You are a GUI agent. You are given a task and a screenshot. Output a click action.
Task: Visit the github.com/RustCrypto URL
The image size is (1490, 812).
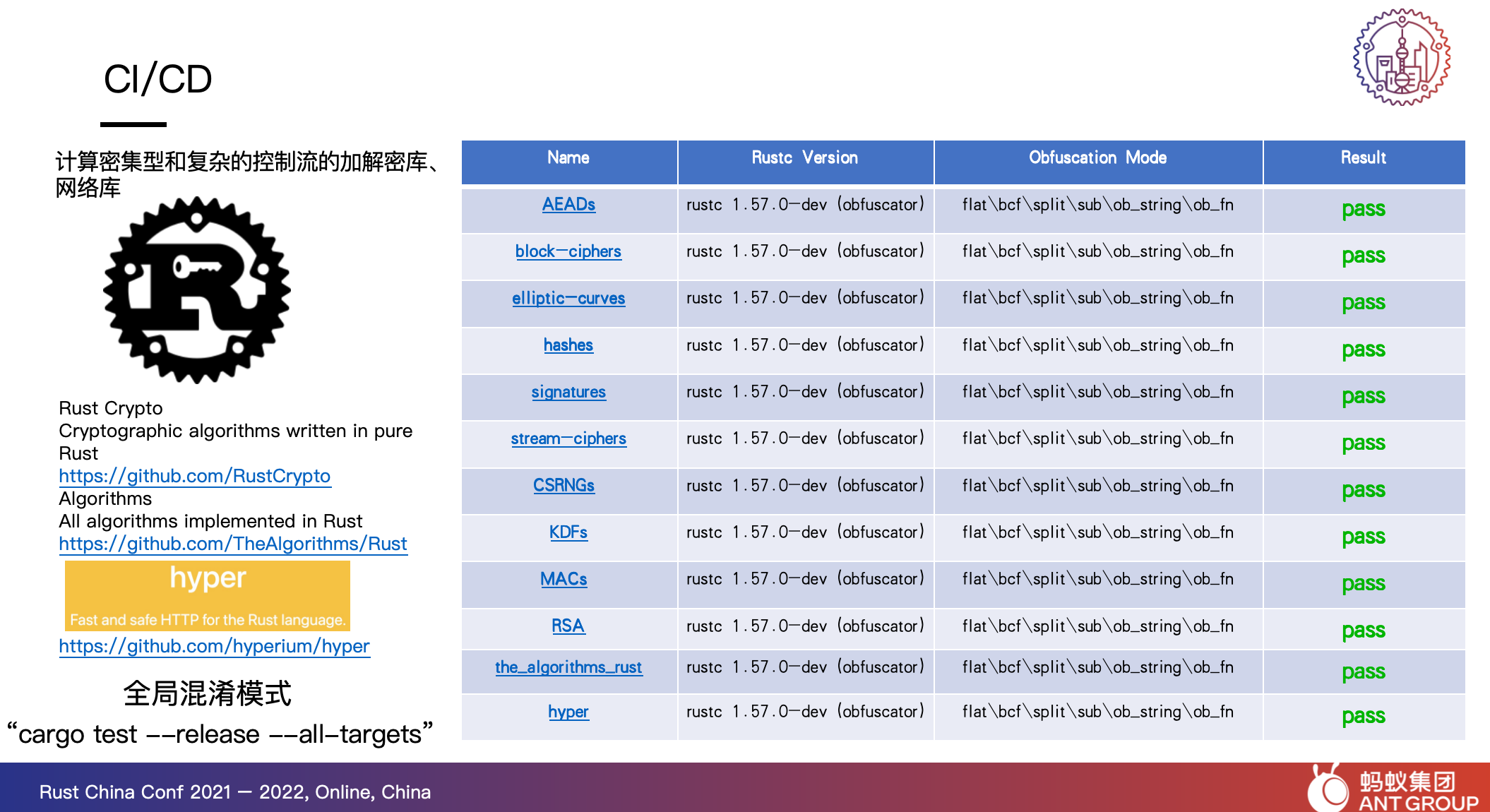194,476
